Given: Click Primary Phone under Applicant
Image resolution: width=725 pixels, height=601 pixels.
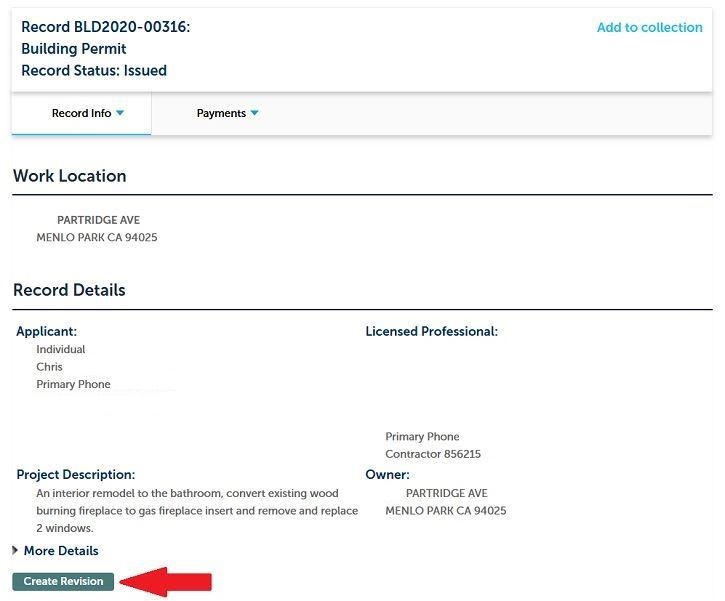Looking at the screenshot, I should 73,384.
